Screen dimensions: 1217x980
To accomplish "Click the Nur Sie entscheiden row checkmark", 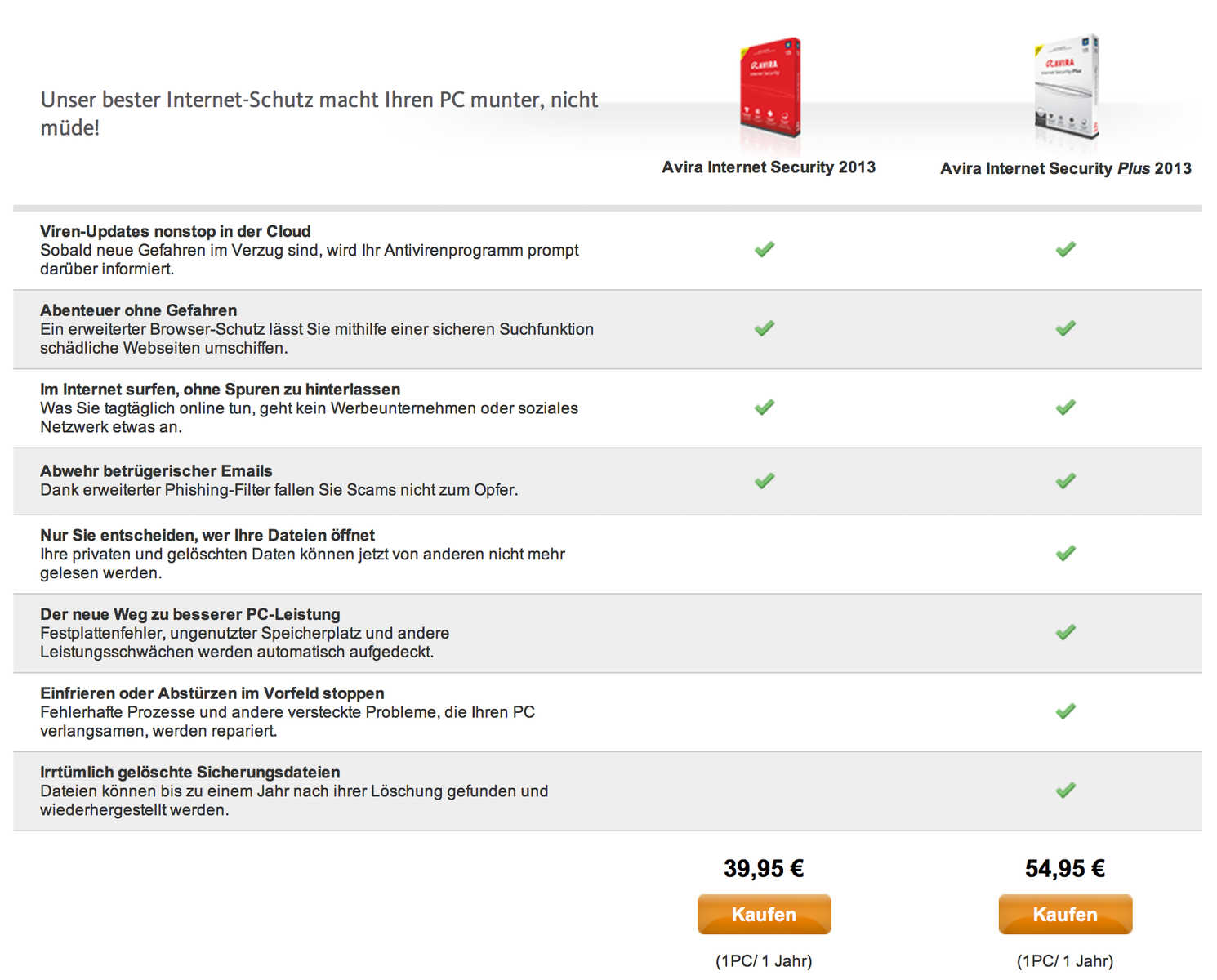I will (1065, 554).
